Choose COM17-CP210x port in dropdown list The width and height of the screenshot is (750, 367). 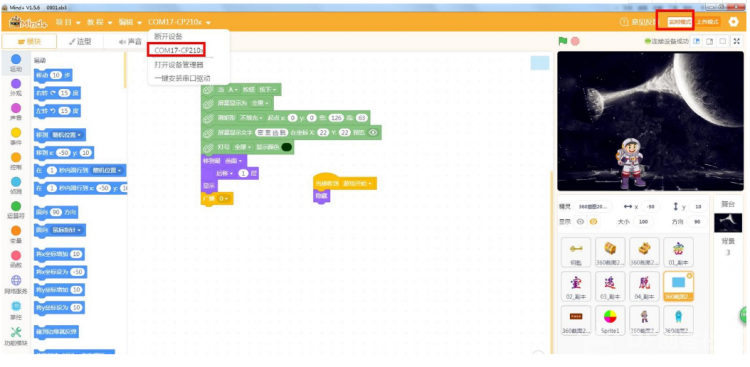179,50
